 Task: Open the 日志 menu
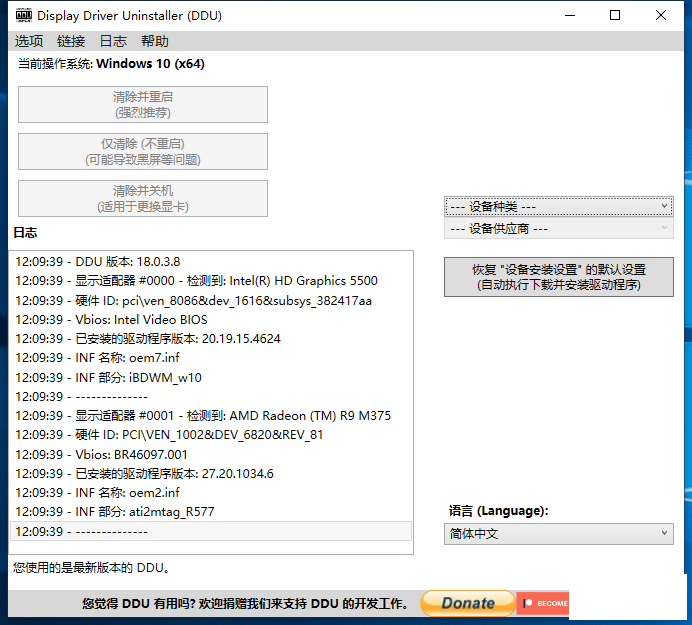tap(113, 41)
